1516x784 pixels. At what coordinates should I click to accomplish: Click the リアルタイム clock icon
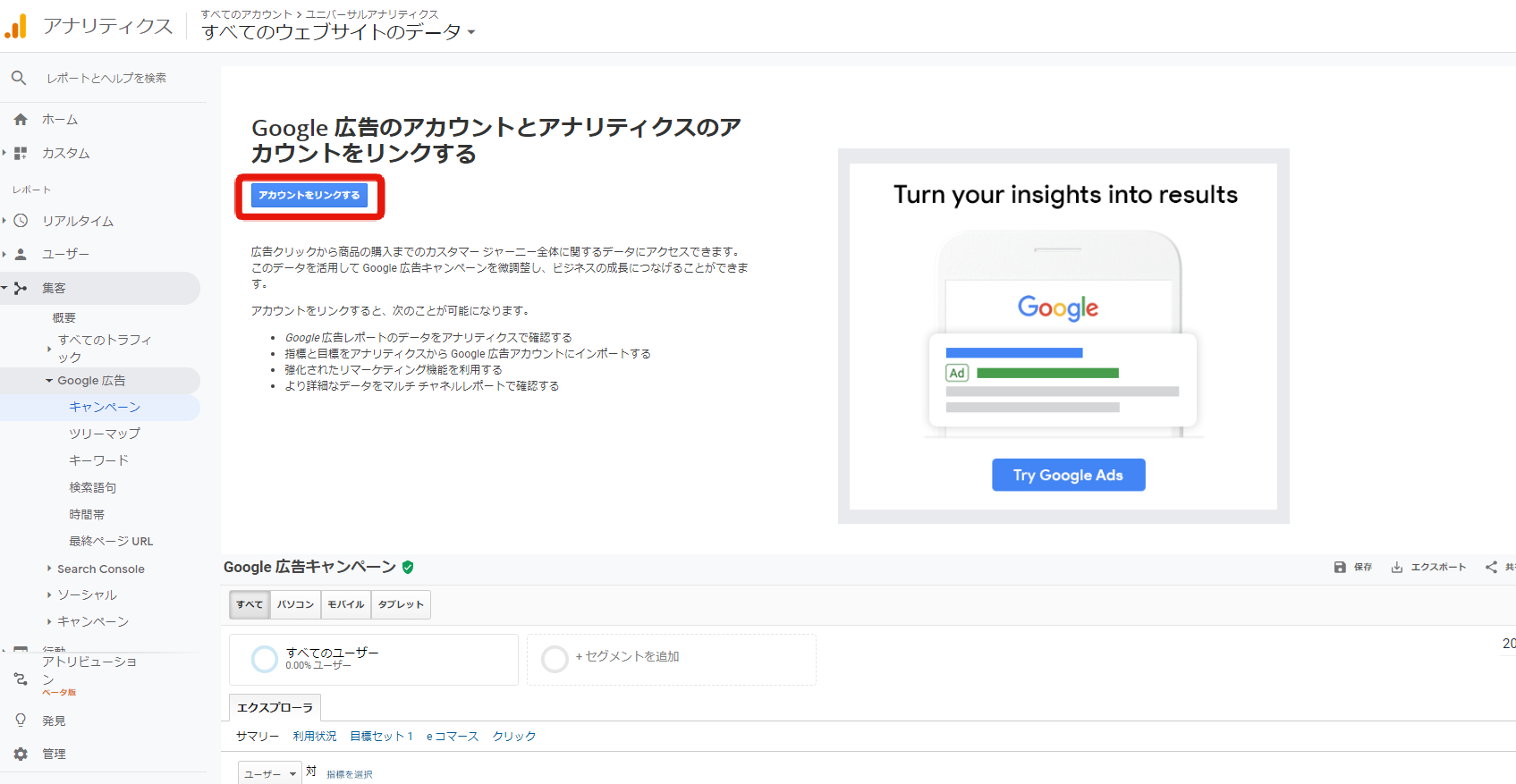coord(21,221)
